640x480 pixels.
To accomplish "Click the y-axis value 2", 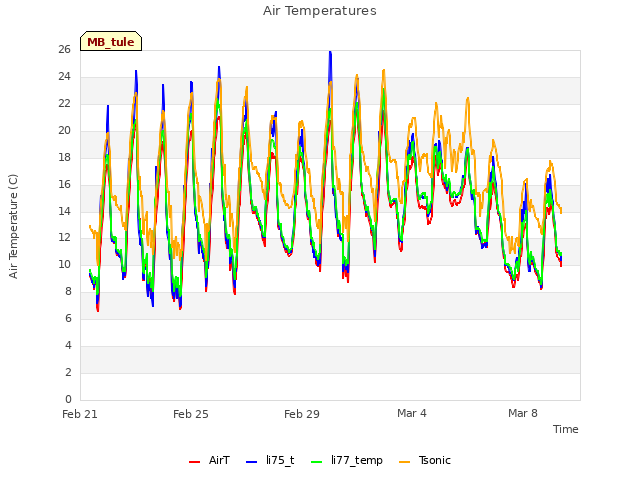I will [x=68, y=372].
